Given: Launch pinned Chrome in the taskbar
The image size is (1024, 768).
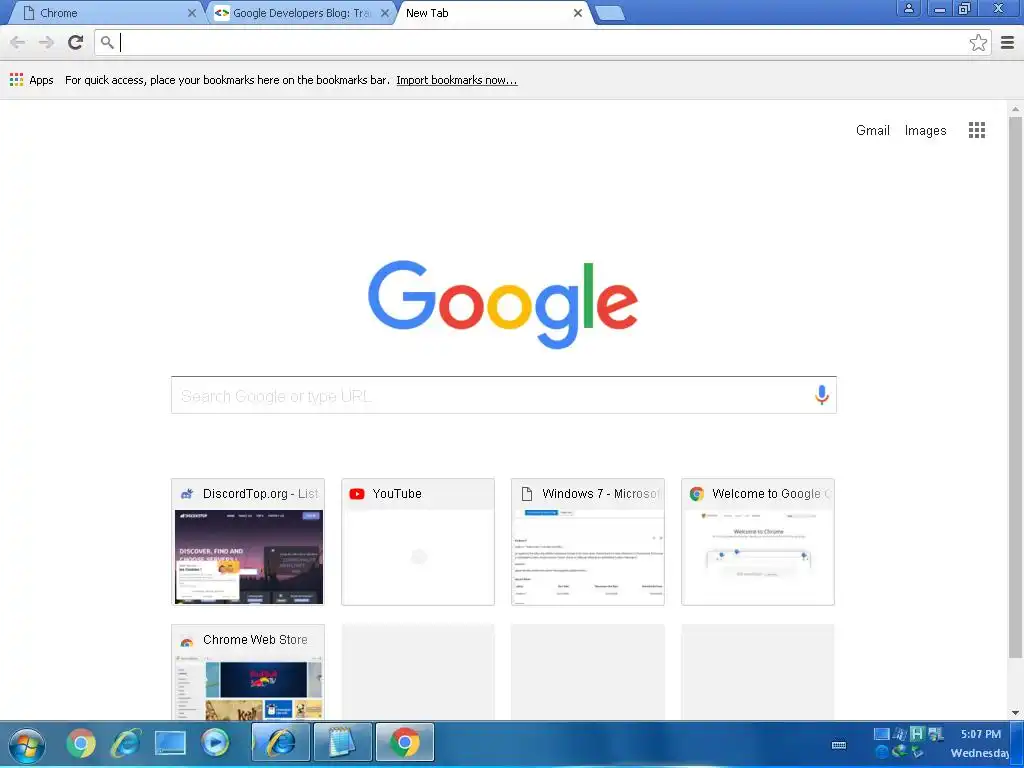Looking at the screenshot, I should click(81, 743).
